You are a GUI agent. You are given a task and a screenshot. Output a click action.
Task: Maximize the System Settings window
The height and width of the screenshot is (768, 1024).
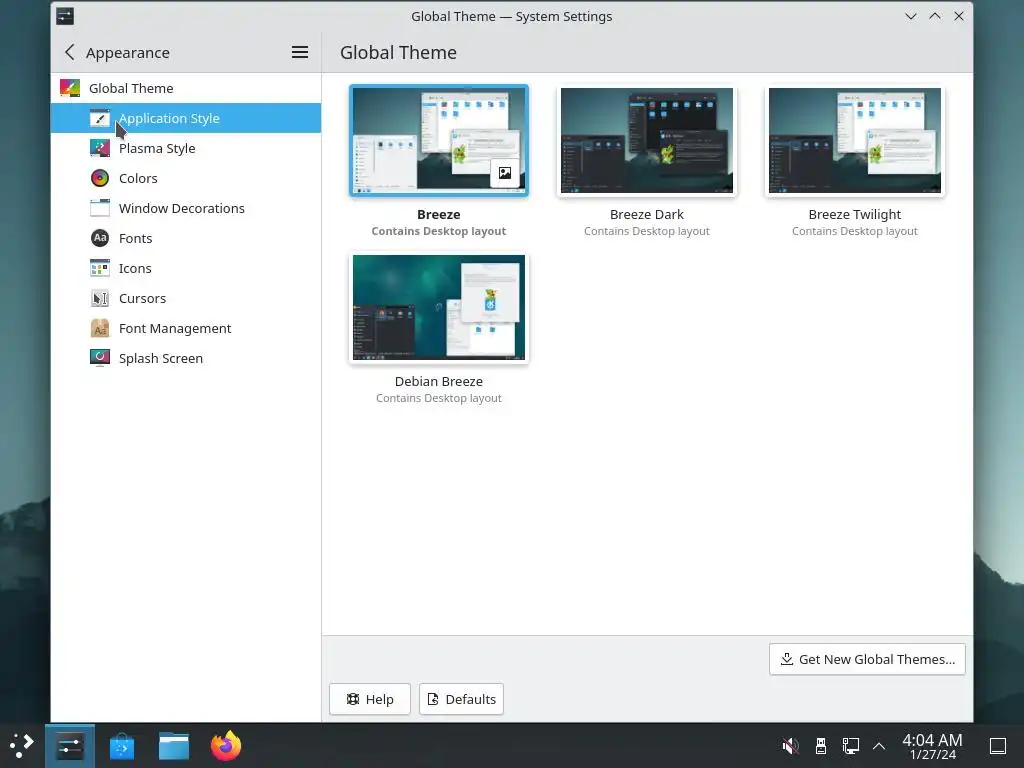935,16
